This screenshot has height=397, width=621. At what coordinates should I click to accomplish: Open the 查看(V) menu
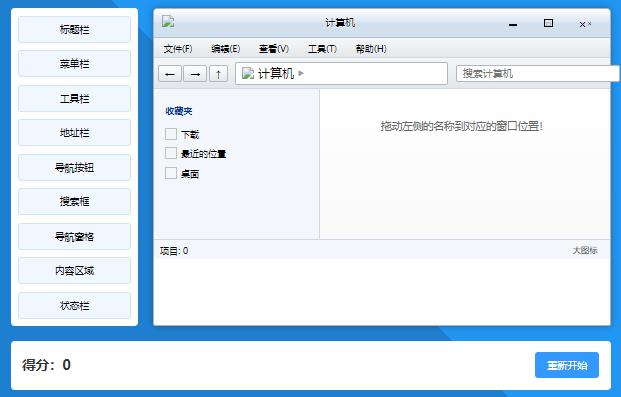pos(274,49)
